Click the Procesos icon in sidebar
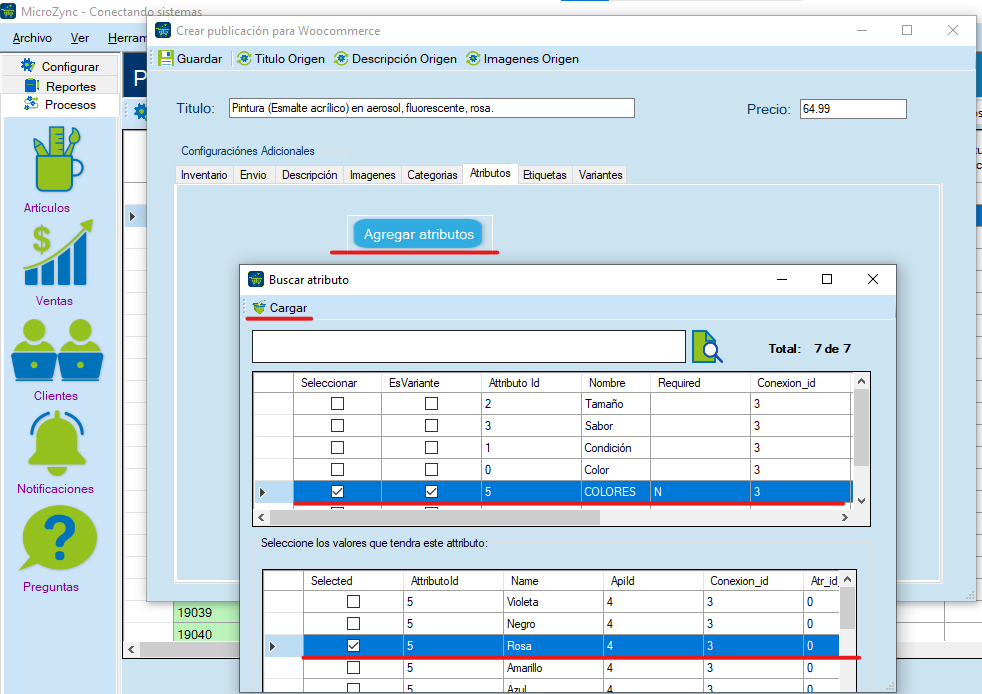982x694 pixels. tap(31, 104)
